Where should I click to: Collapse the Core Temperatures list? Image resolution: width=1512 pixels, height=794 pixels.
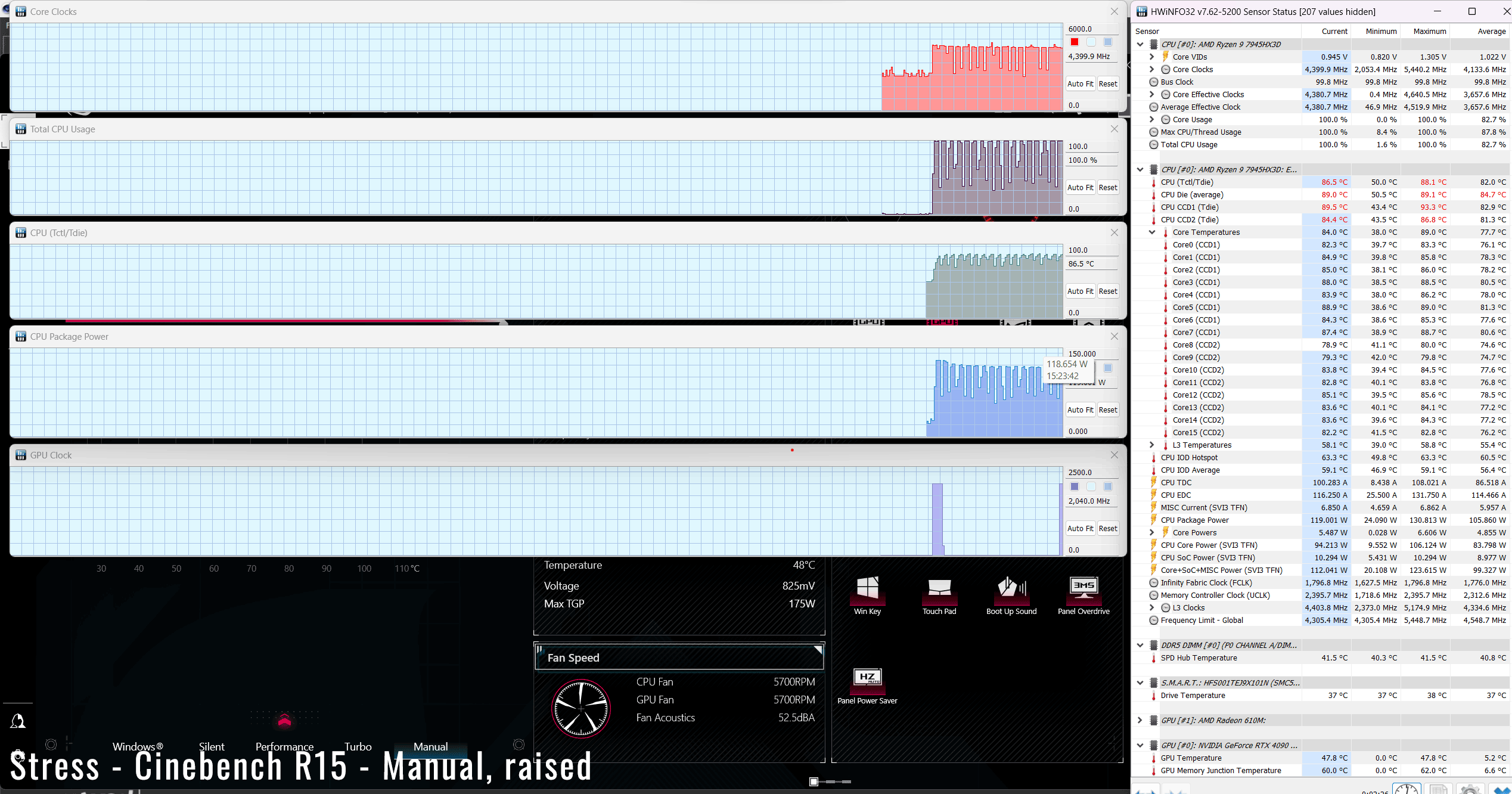1151,232
